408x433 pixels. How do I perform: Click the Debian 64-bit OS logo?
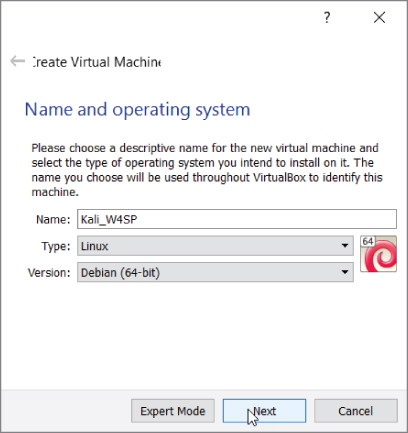point(378,254)
